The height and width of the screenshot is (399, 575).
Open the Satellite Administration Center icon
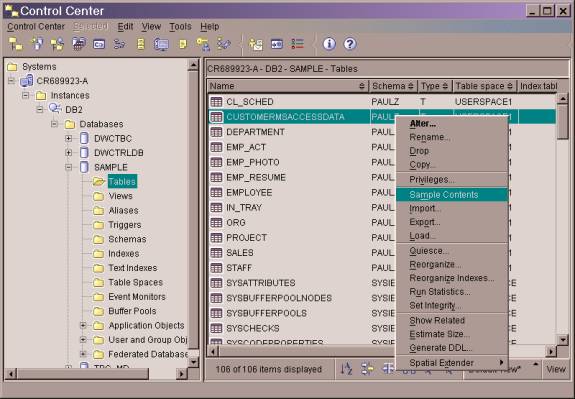57,44
